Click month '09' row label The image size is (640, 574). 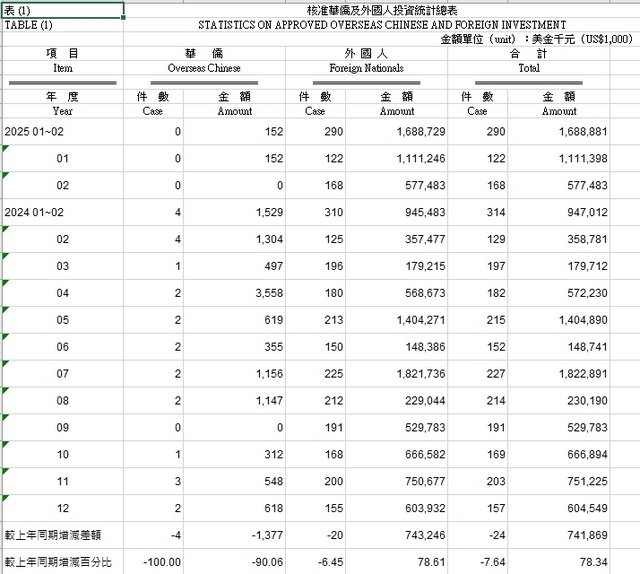tap(62, 427)
